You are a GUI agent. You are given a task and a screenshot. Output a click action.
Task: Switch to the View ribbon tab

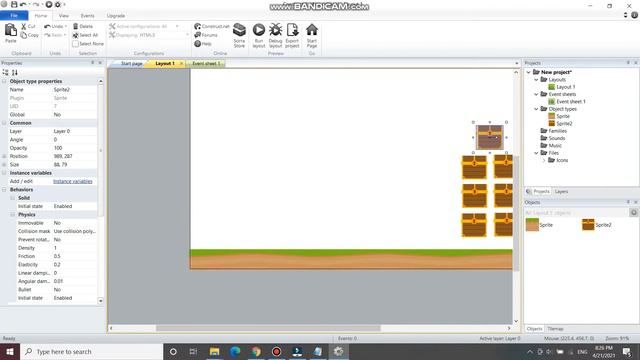pos(64,16)
